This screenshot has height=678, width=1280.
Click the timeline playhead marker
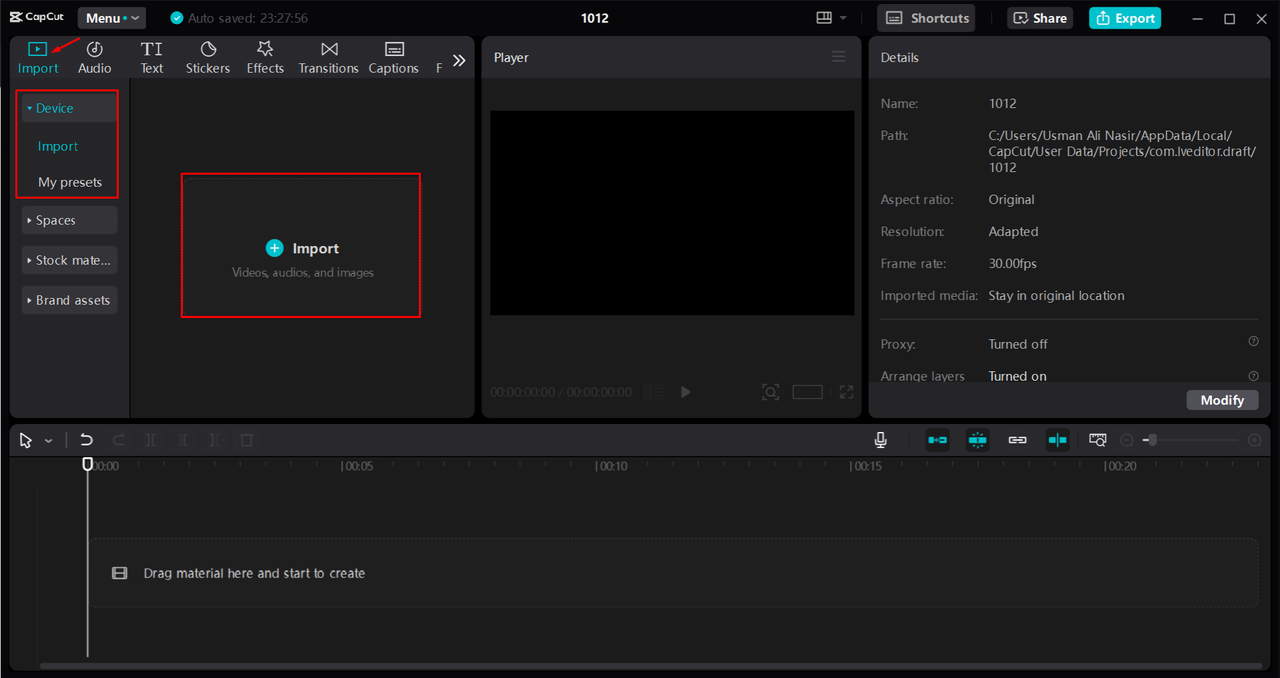87,464
